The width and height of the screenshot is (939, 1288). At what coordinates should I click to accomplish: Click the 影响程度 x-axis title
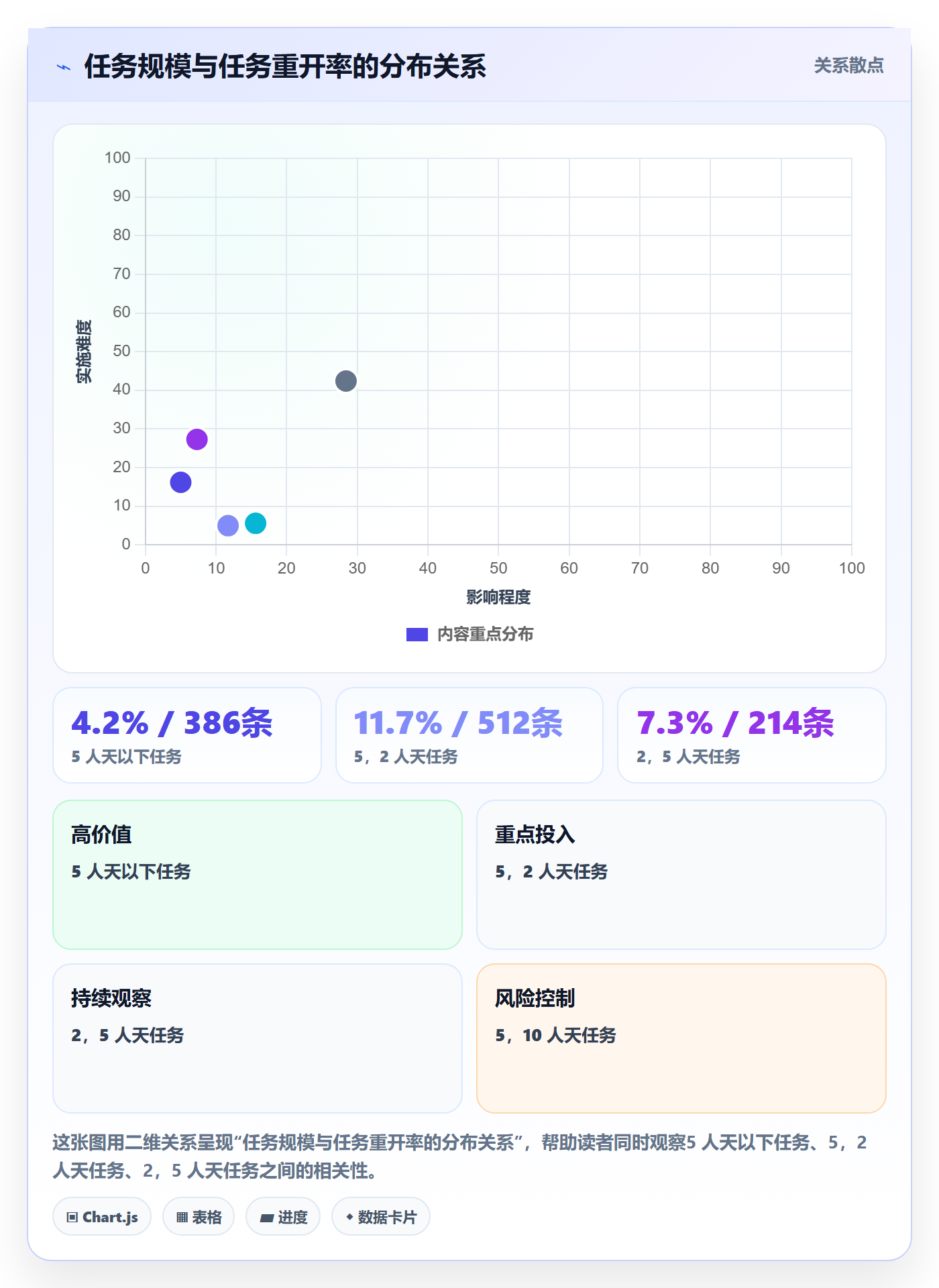pyautogui.click(x=498, y=597)
